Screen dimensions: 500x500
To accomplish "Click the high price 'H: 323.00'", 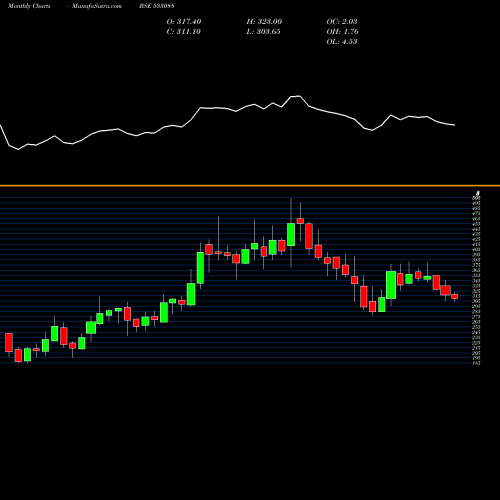I will pyautogui.click(x=264, y=22).
